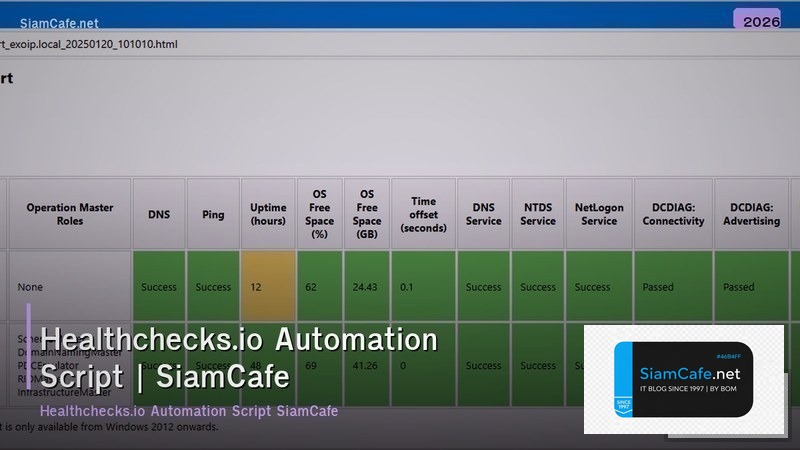The width and height of the screenshot is (800, 450).
Task: Select the DCDIAG: Connectivity column header
Action: [x=673, y=214]
